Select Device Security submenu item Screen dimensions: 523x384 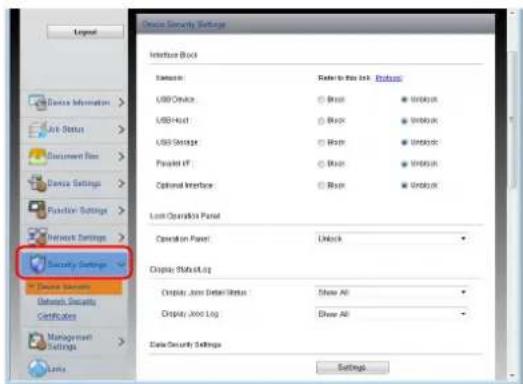[x=74, y=288]
